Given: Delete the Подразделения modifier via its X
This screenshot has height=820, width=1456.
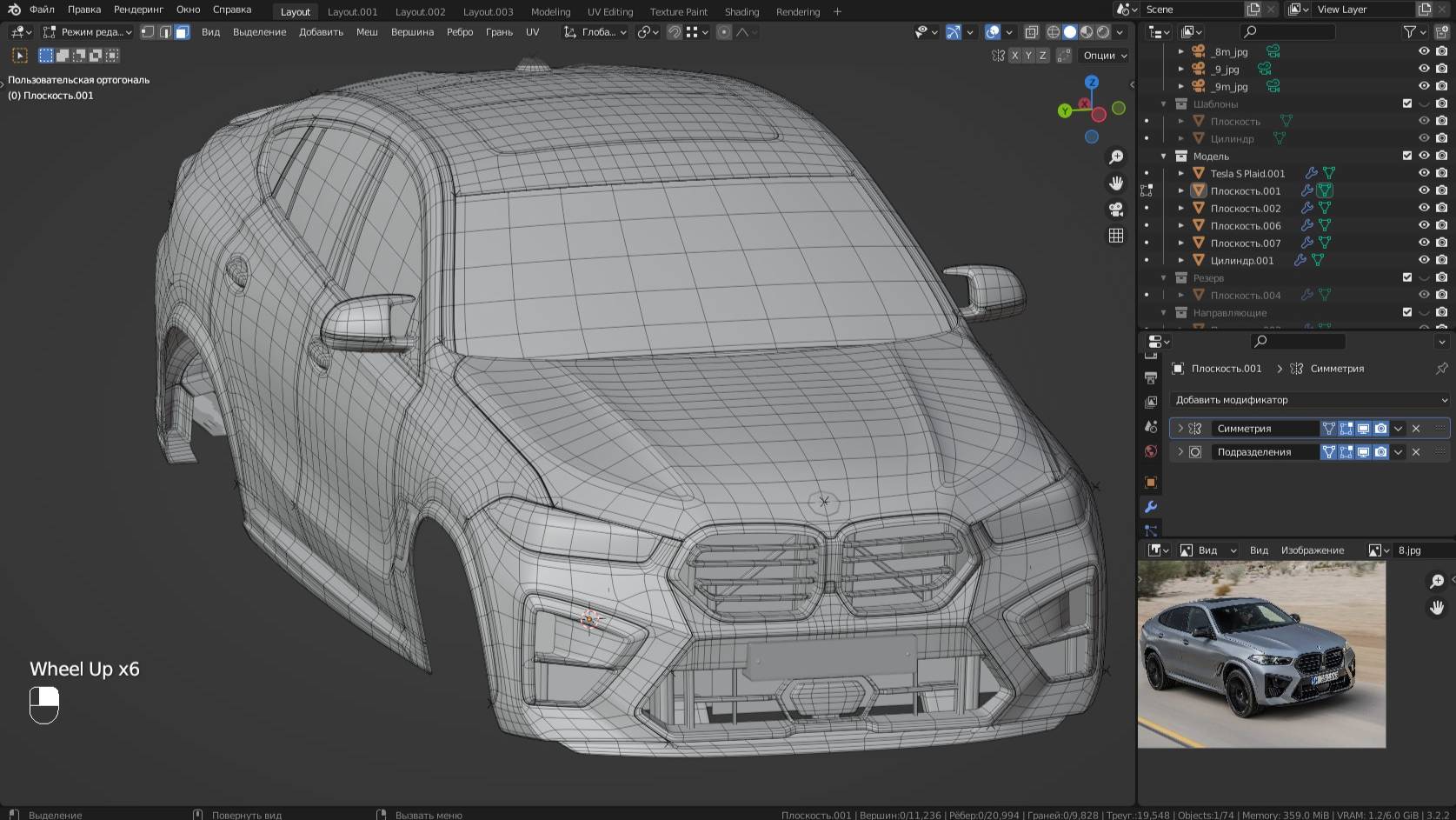Looking at the screenshot, I should tap(1415, 451).
